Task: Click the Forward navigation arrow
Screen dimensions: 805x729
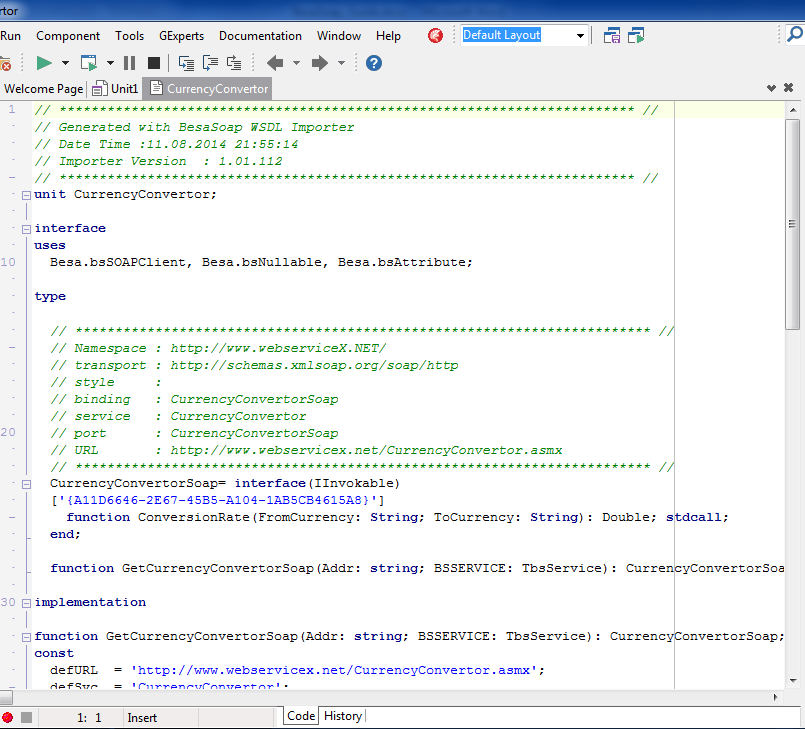Action: tap(320, 63)
